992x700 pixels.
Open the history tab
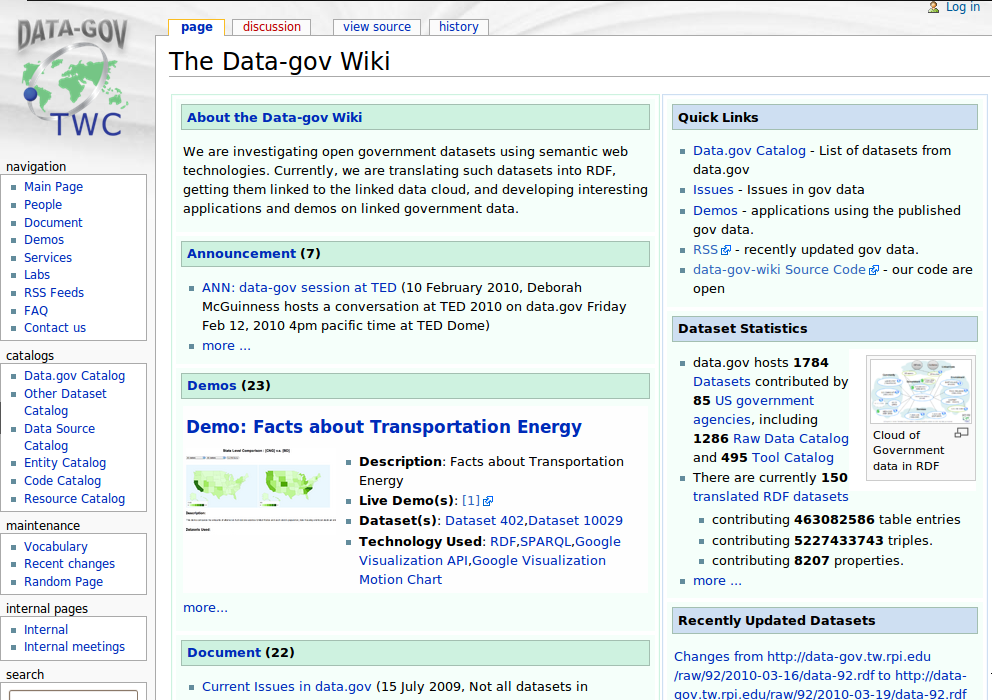pyautogui.click(x=458, y=27)
